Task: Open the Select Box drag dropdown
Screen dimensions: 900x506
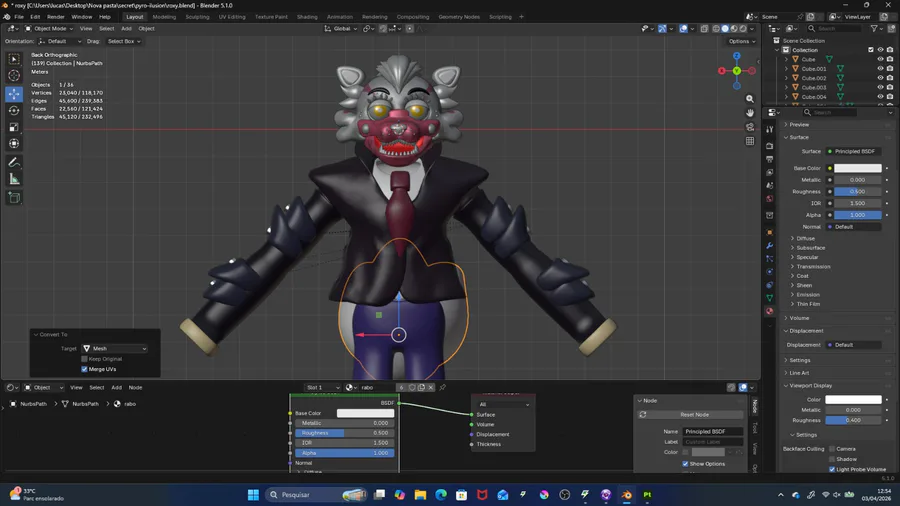Action: (123, 41)
